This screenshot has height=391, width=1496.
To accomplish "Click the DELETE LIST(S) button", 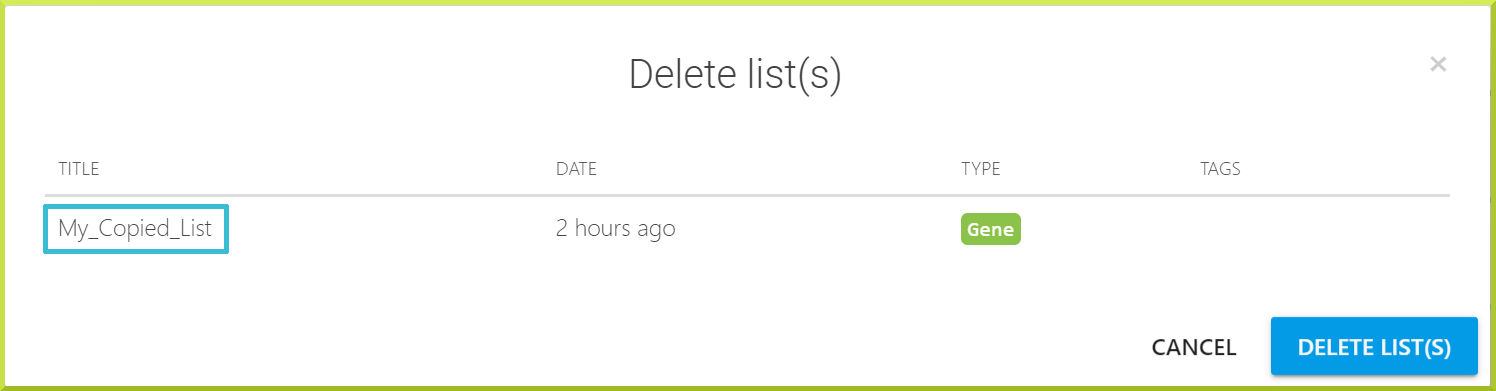I will pyautogui.click(x=1374, y=347).
